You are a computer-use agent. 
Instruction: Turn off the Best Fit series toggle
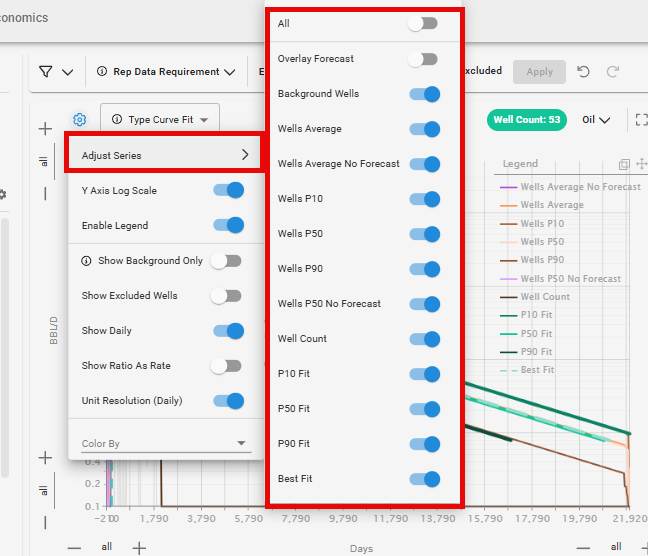424,479
